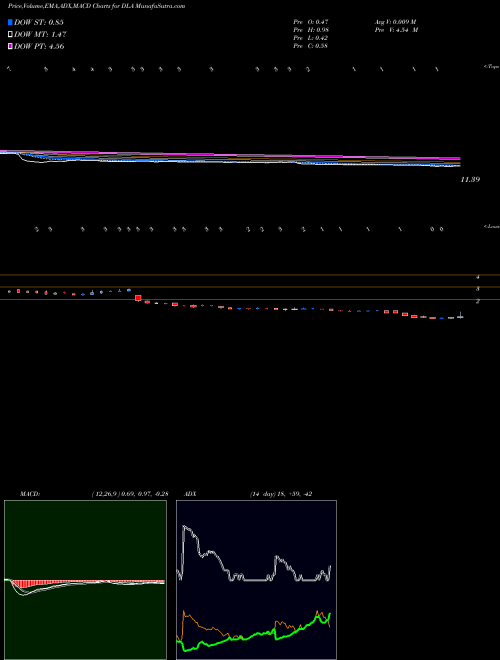Click the 11.39 price label
The height and width of the screenshot is (660, 500).
[x=470, y=179]
